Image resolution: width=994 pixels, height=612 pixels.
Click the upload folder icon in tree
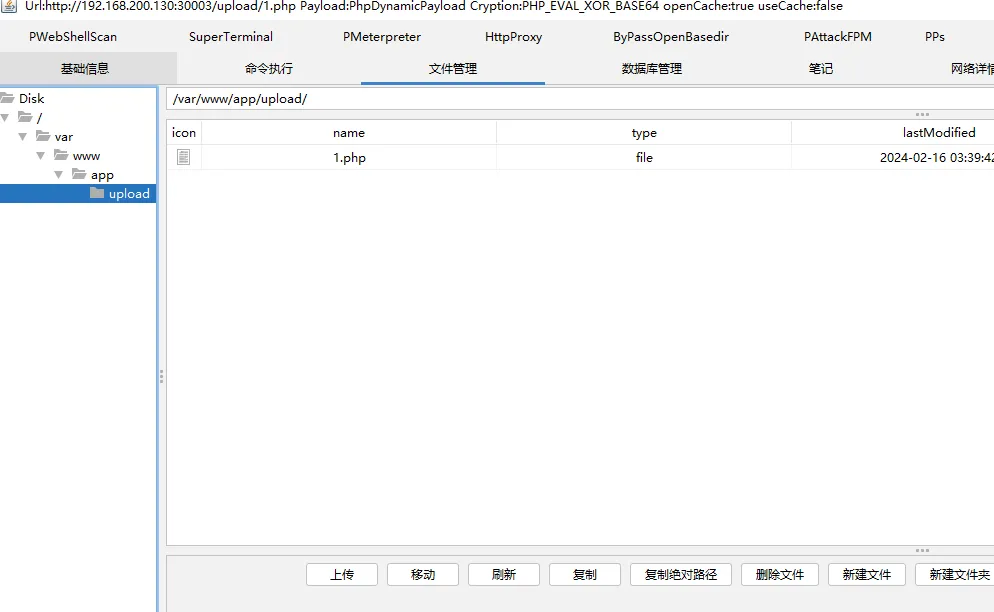(x=97, y=193)
